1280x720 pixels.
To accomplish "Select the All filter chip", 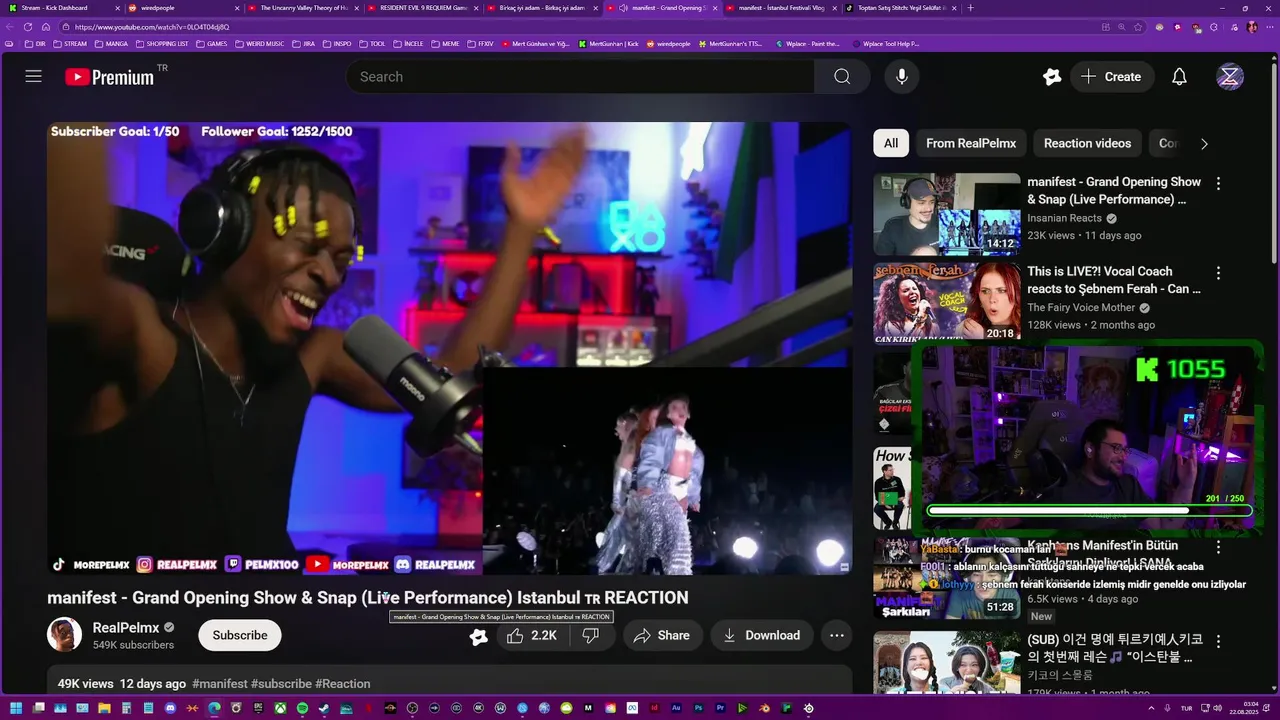I will point(891,143).
